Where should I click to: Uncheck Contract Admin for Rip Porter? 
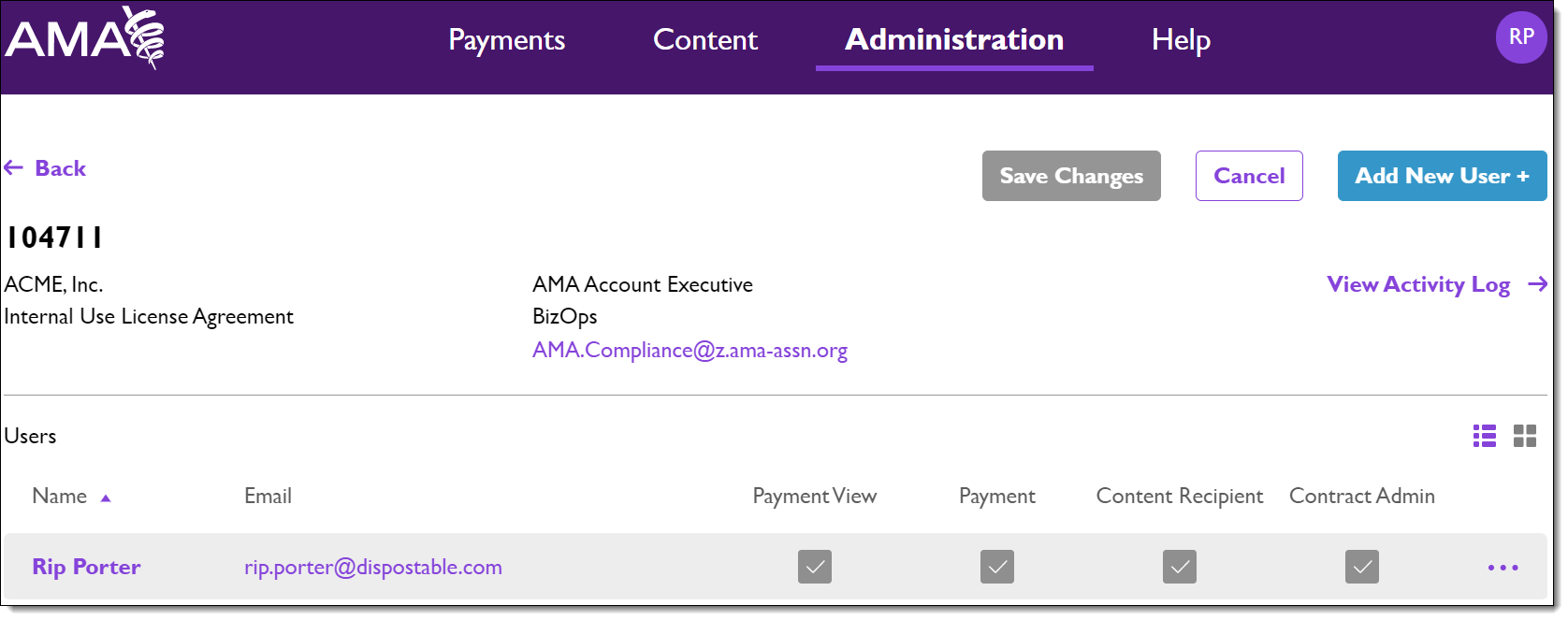(x=1362, y=567)
